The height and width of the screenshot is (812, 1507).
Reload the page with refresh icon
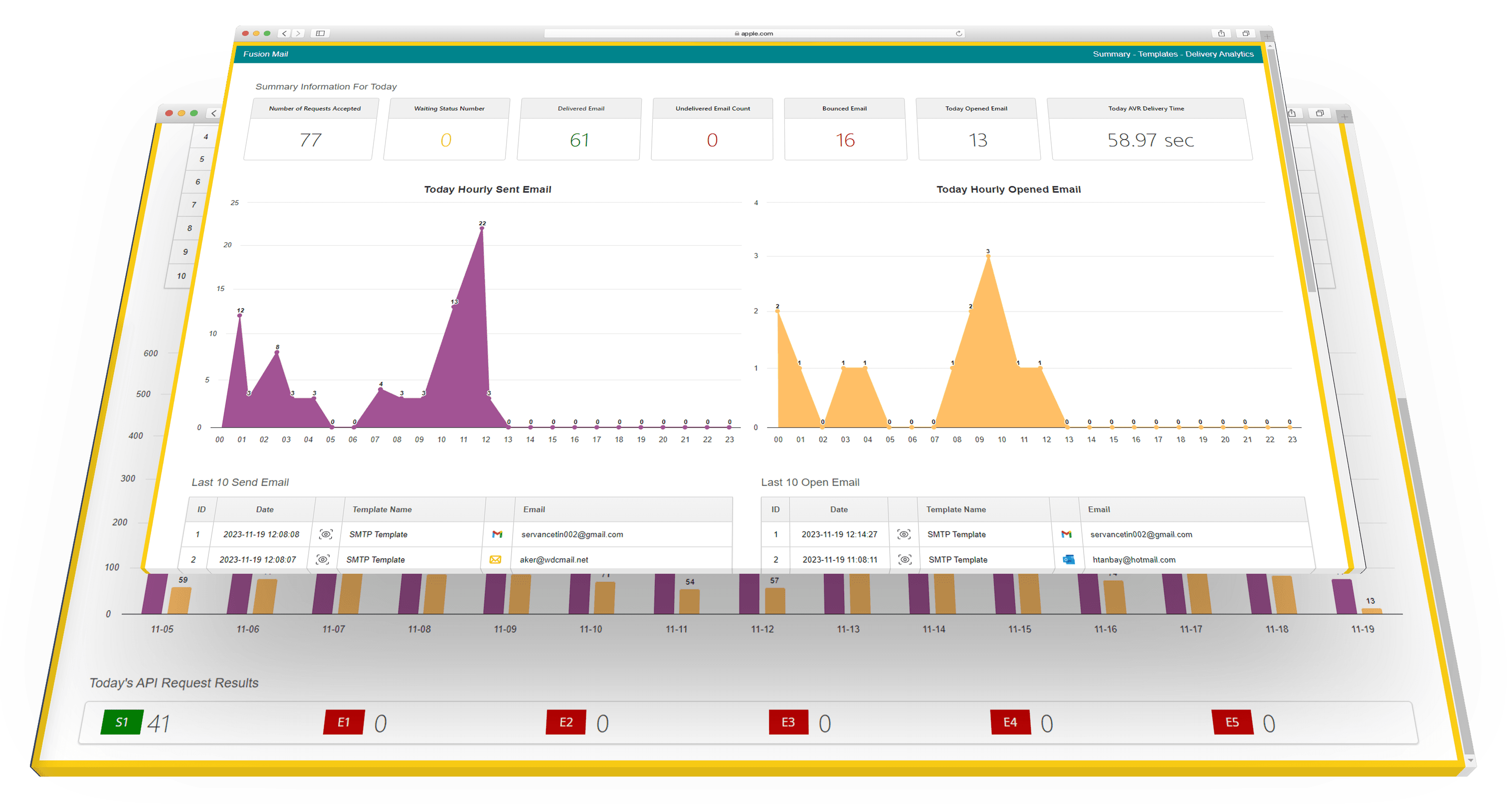pyautogui.click(x=958, y=33)
